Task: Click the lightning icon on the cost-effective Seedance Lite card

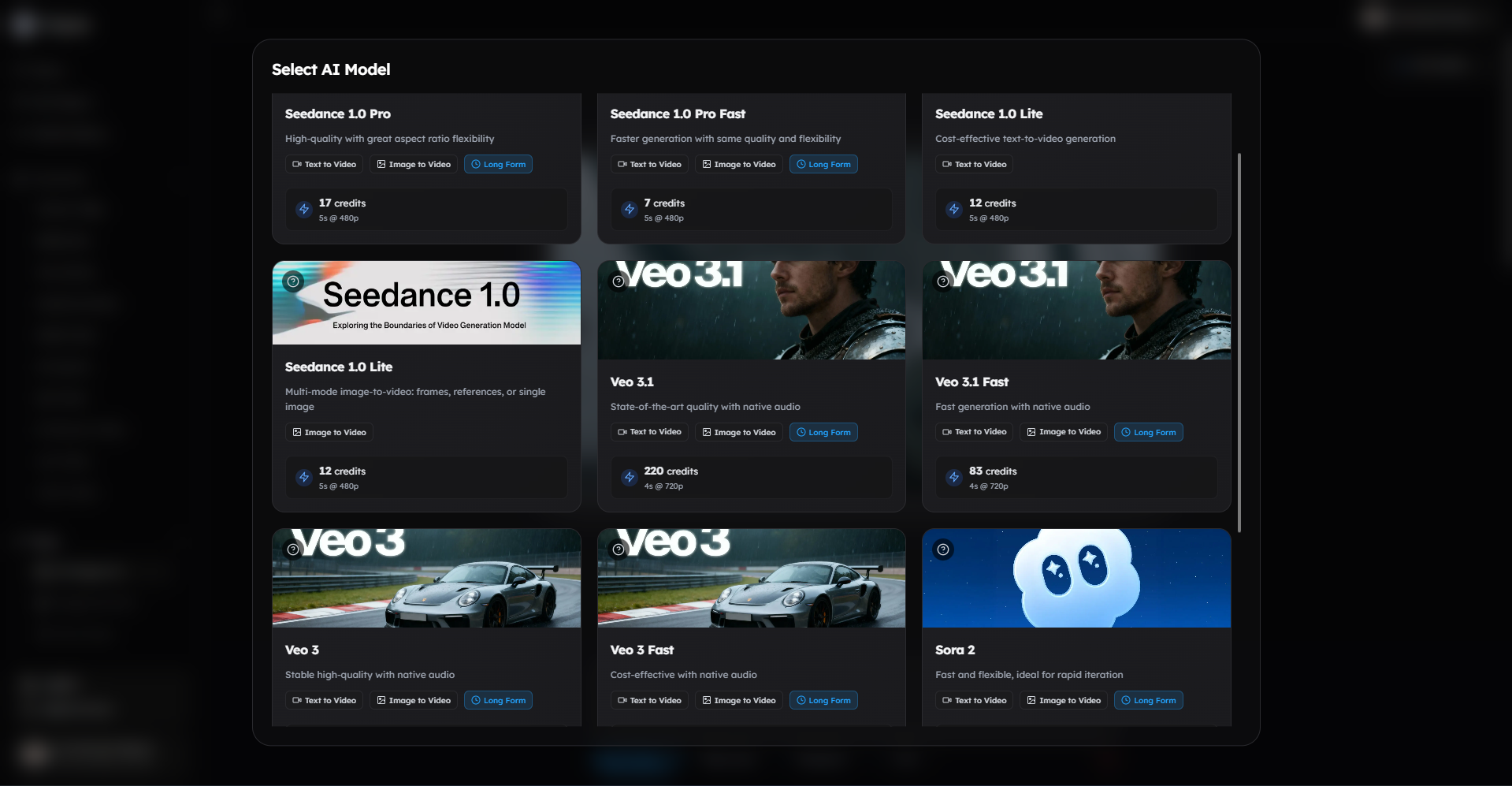Action: [954, 210]
